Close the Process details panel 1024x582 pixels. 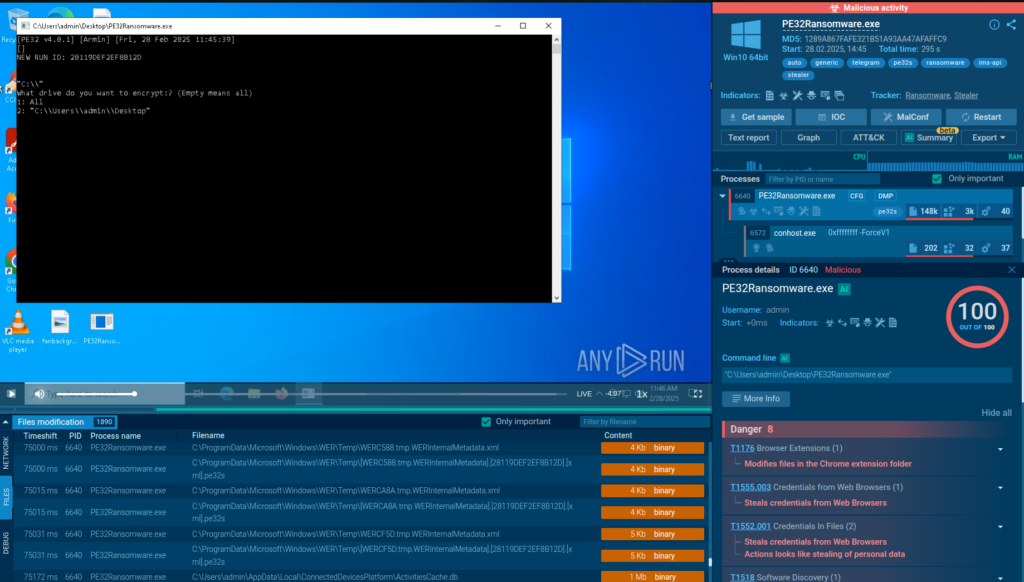(1011, 270)
